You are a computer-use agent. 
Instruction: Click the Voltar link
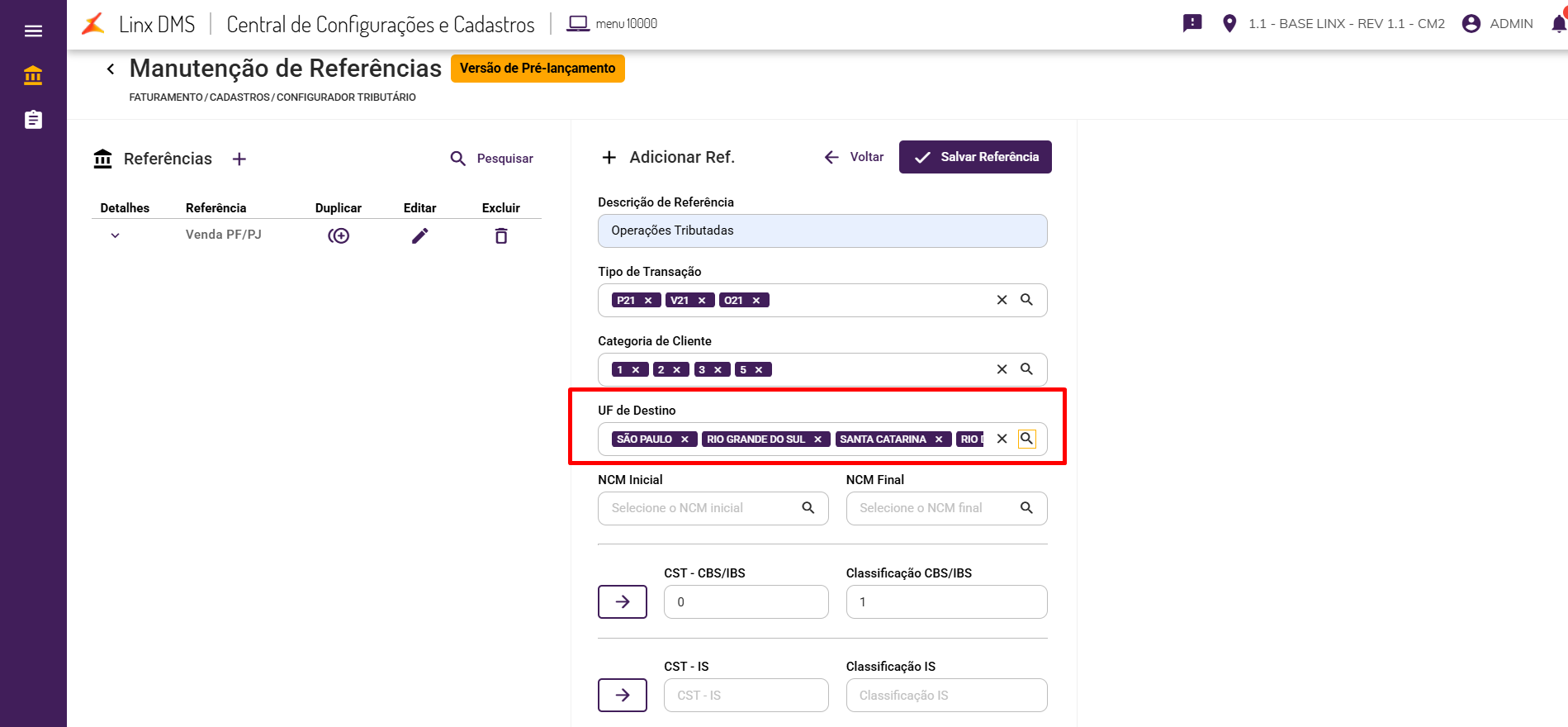855,157
